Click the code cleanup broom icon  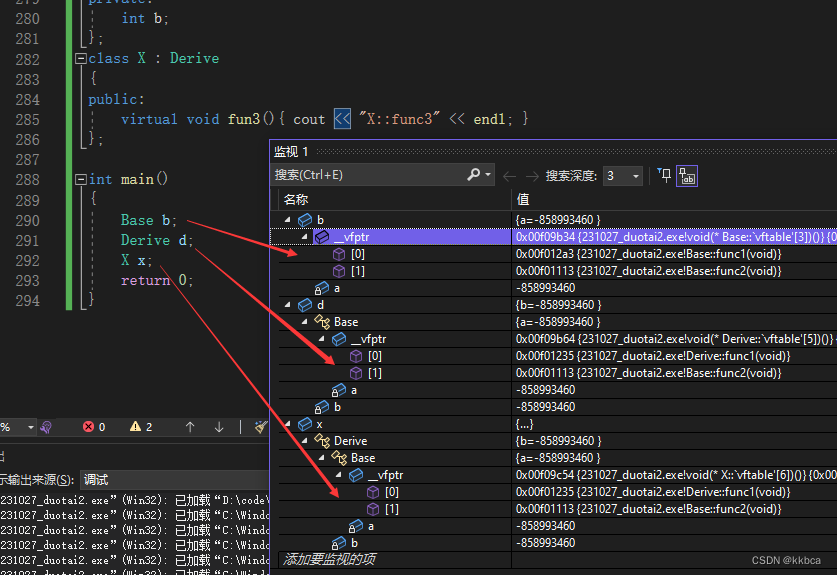261,427
